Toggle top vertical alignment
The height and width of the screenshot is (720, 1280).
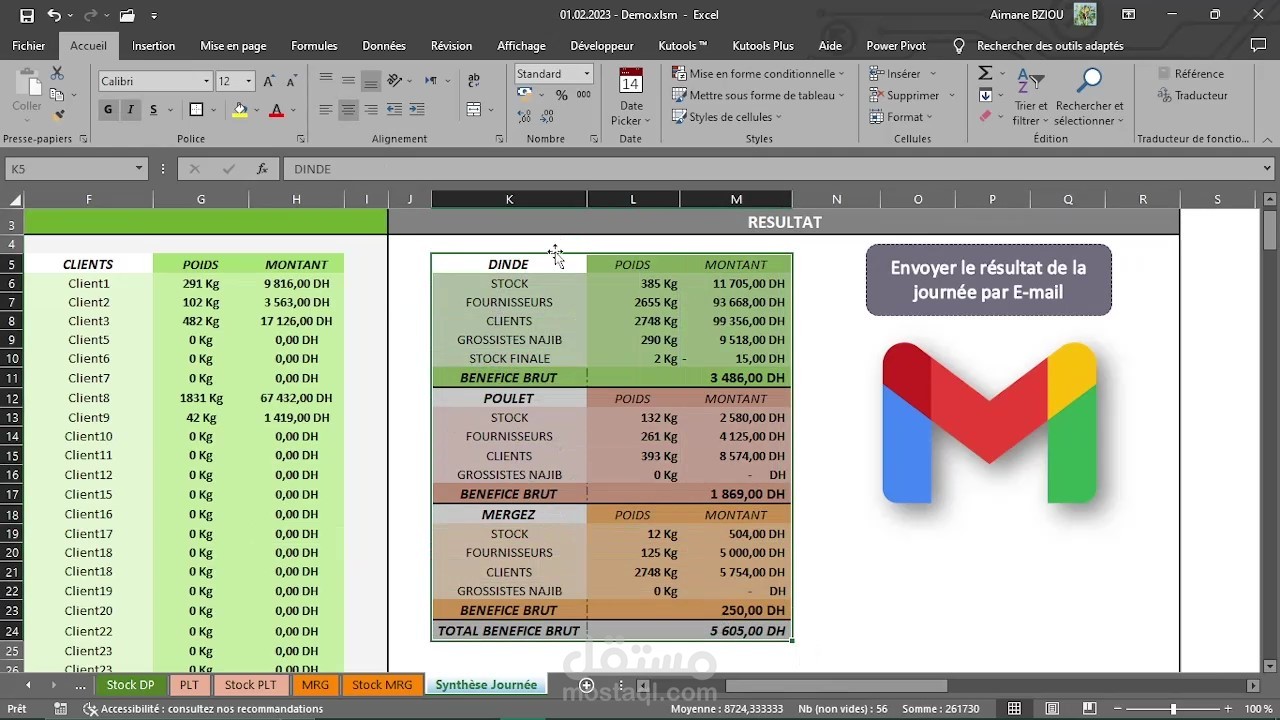click(x=326, y=81)
